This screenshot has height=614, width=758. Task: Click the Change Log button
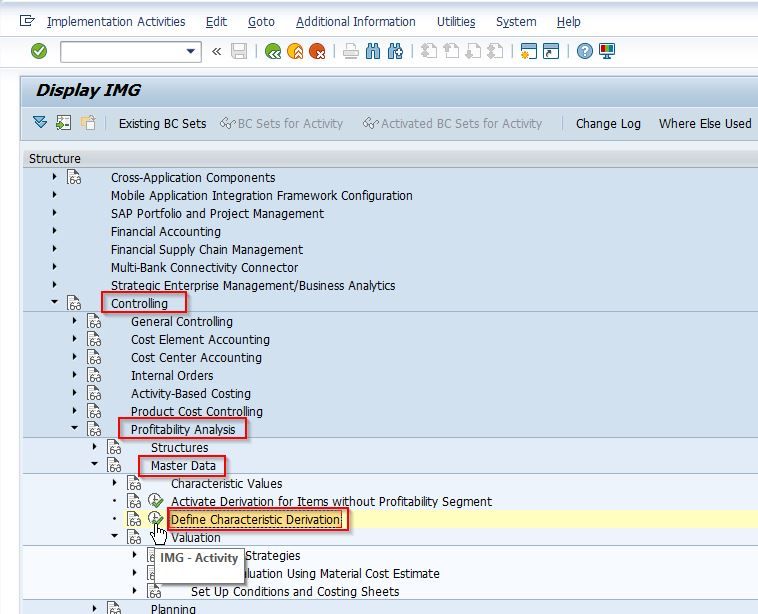[608, 124]
